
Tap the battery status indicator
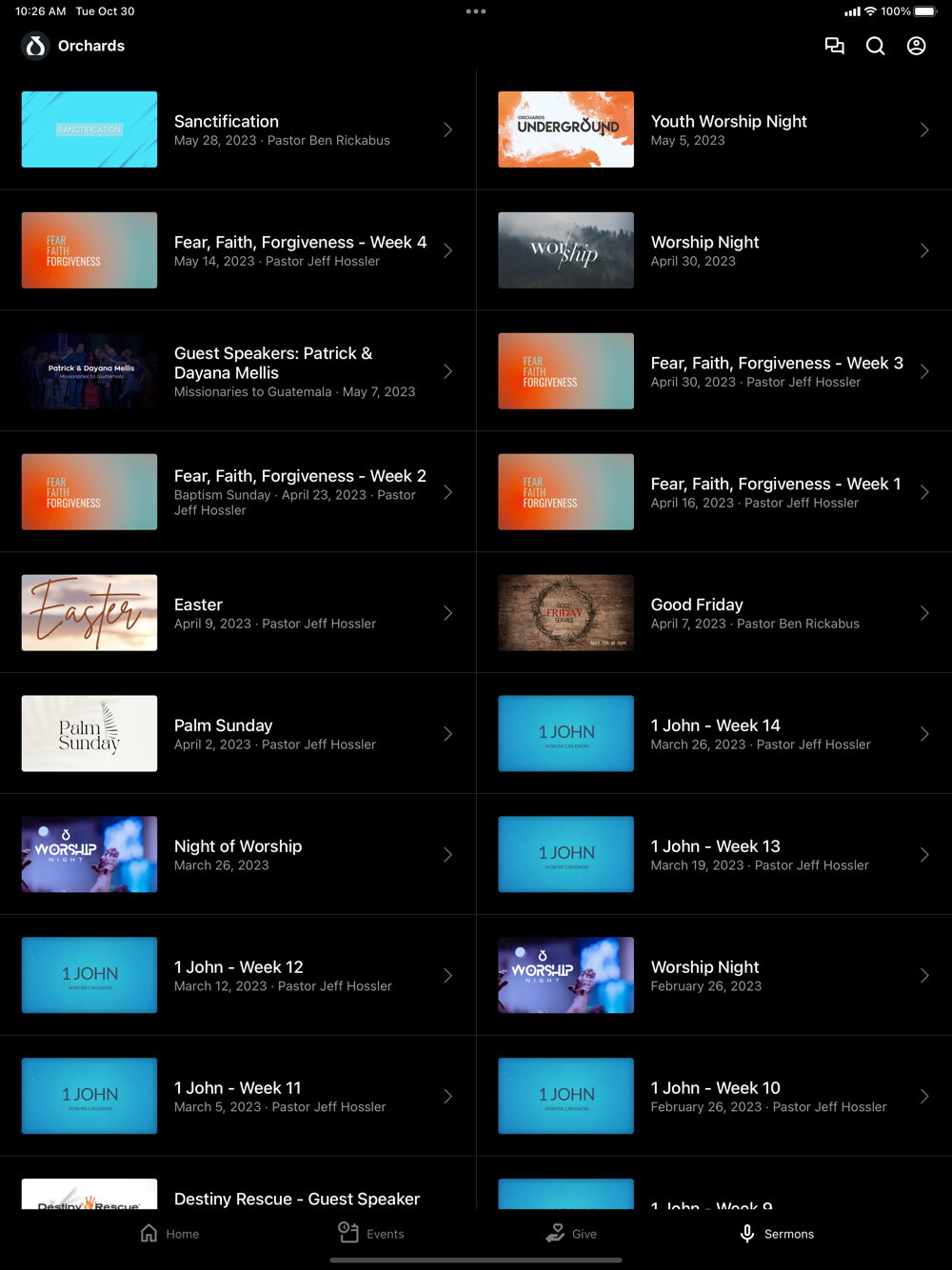point(926,11)
